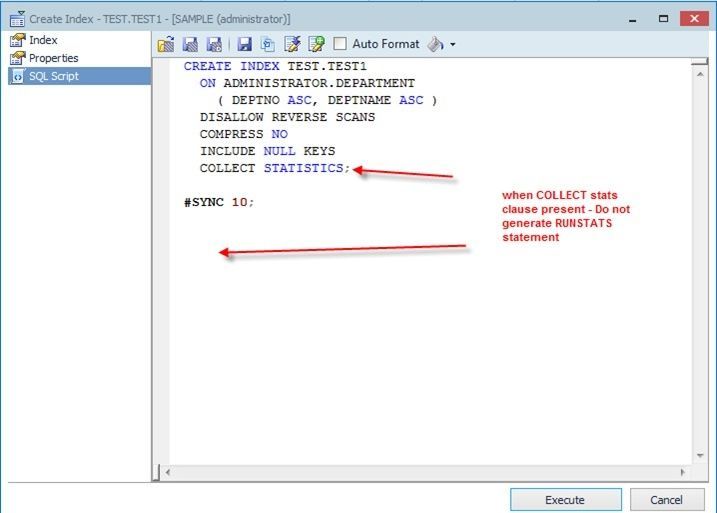Click the edit script icon with green plus
The height and width of the screenshot is (513, 717).
point(316,44)
